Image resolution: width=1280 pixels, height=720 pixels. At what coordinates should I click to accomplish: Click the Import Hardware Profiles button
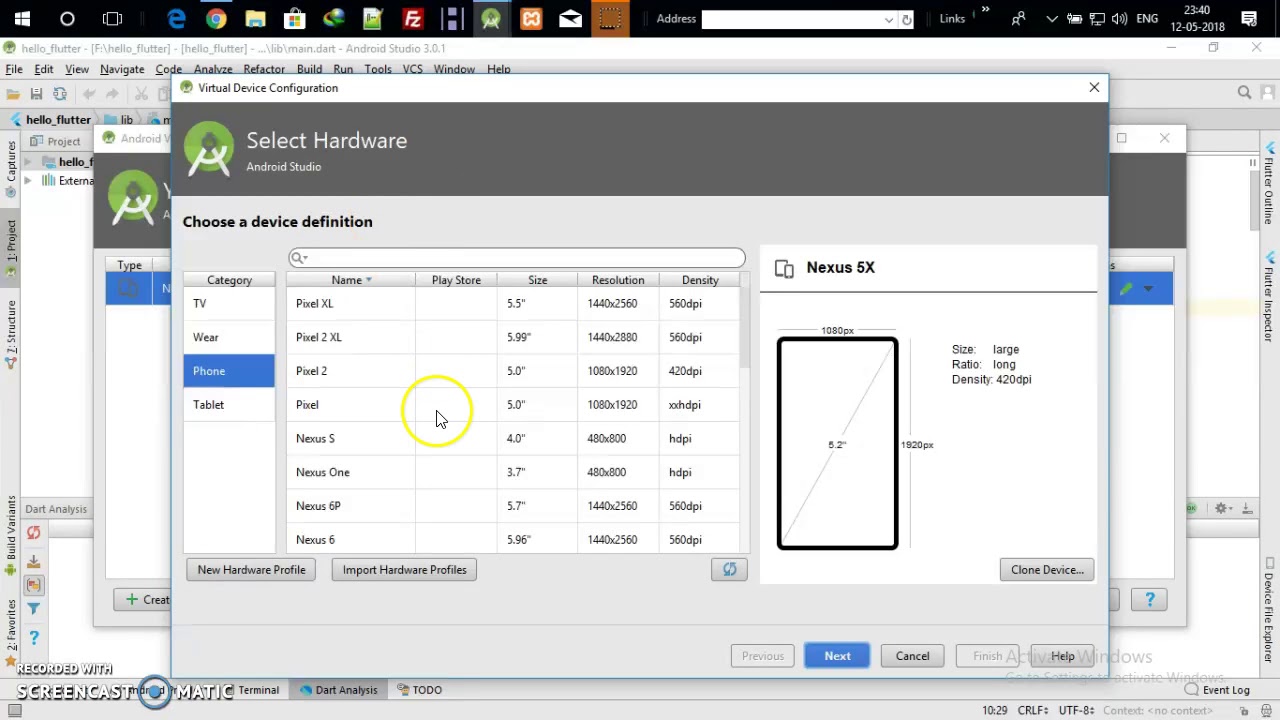[405, 570]
